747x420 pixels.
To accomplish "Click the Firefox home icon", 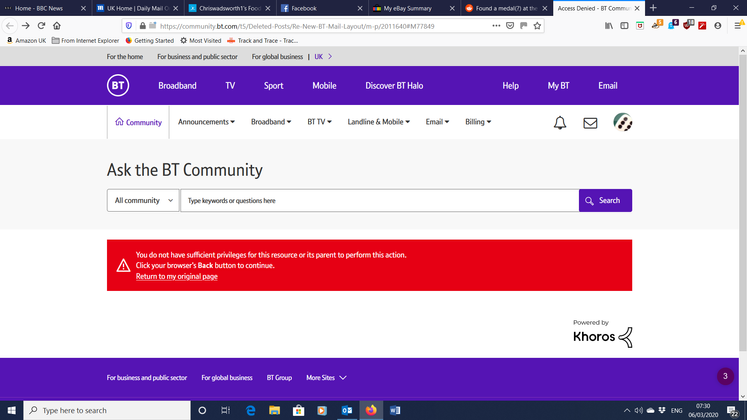I will [x=57, y=25].
